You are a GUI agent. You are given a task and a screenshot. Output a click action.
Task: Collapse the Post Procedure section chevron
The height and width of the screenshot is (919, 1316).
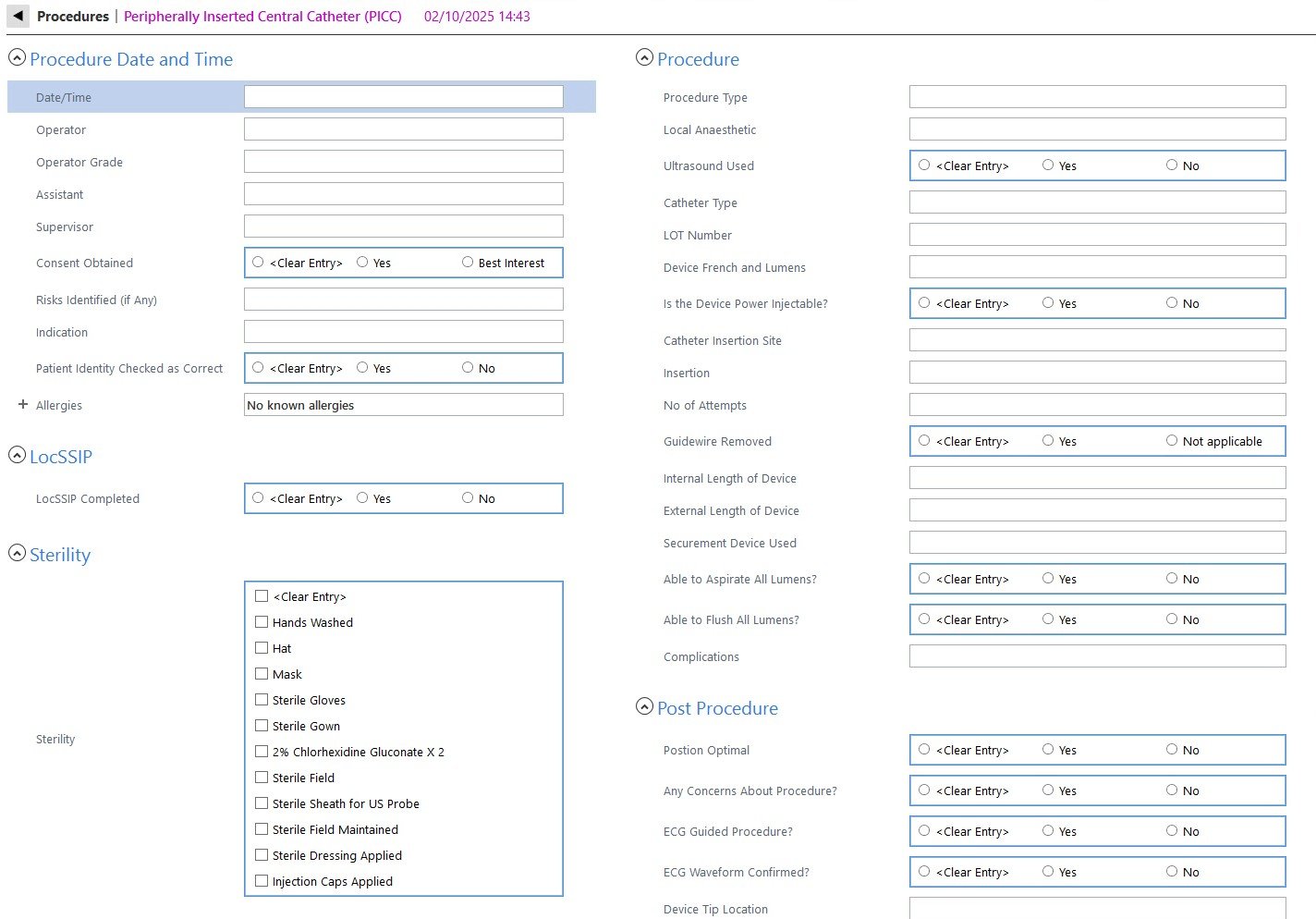point(644,706)
